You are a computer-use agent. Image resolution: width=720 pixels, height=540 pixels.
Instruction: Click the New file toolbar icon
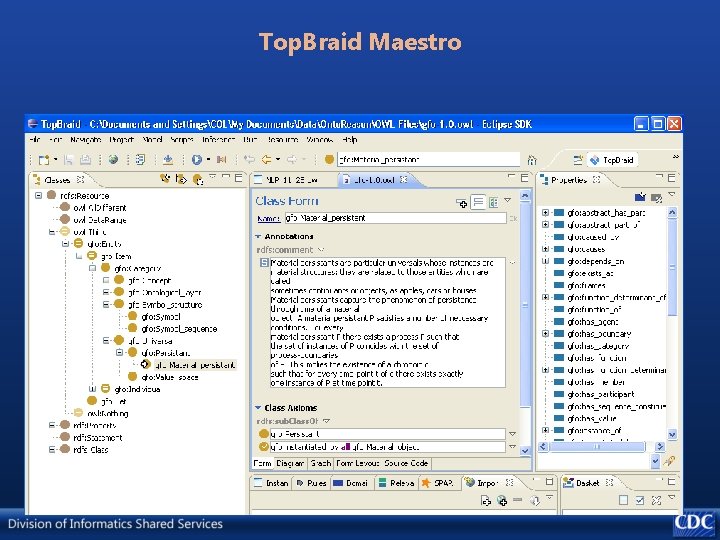point(44,160)
